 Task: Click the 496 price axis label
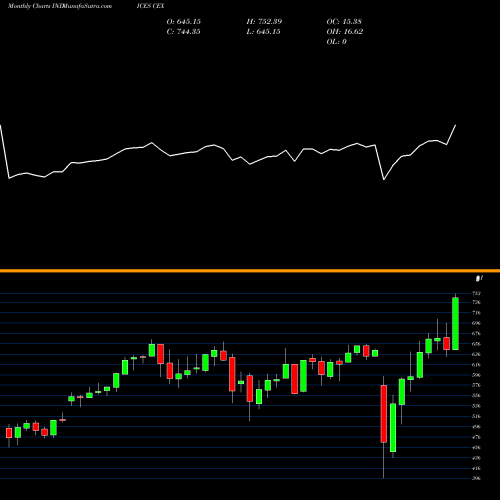pos(476,427)
